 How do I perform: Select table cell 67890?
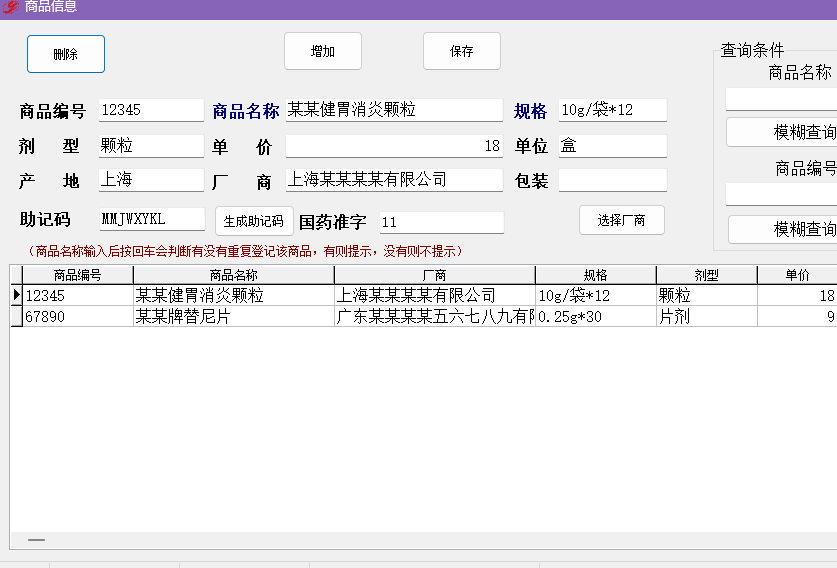tap(78, 316)
